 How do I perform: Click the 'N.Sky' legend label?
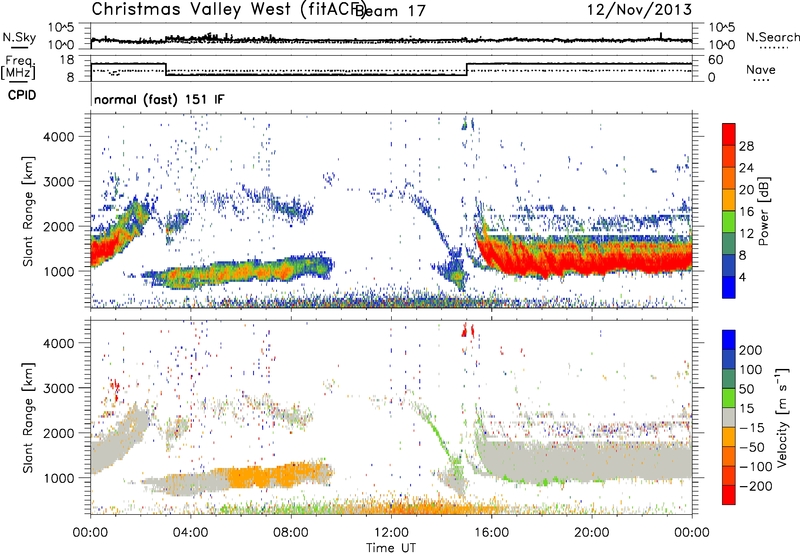[x=19, y=37]
